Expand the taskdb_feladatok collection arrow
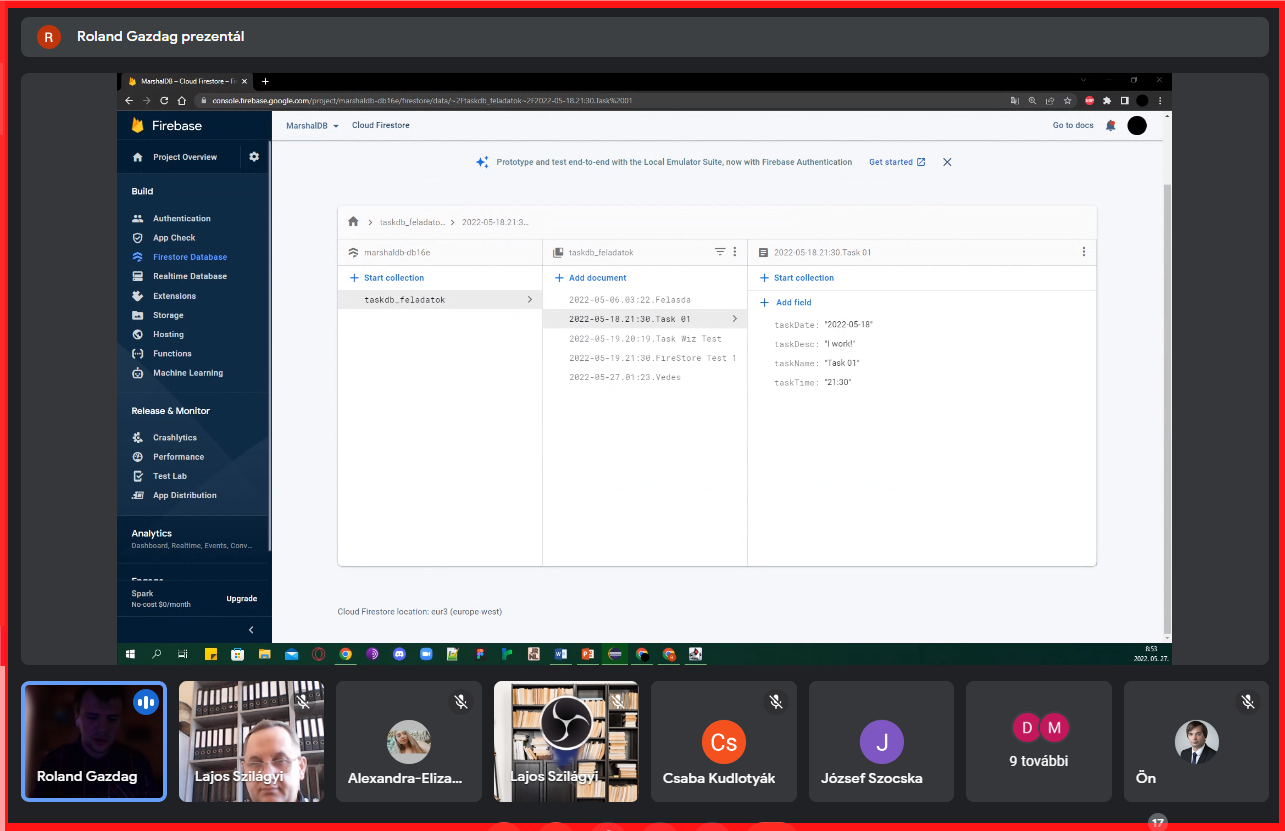 (x=529, y=300)
